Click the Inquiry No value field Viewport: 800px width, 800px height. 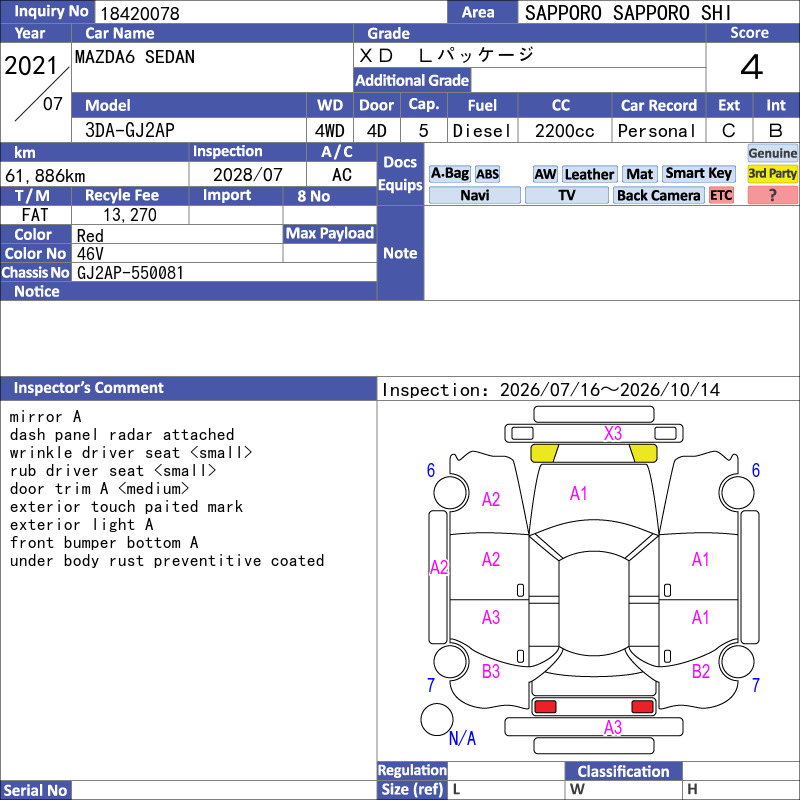pos(271,13)
